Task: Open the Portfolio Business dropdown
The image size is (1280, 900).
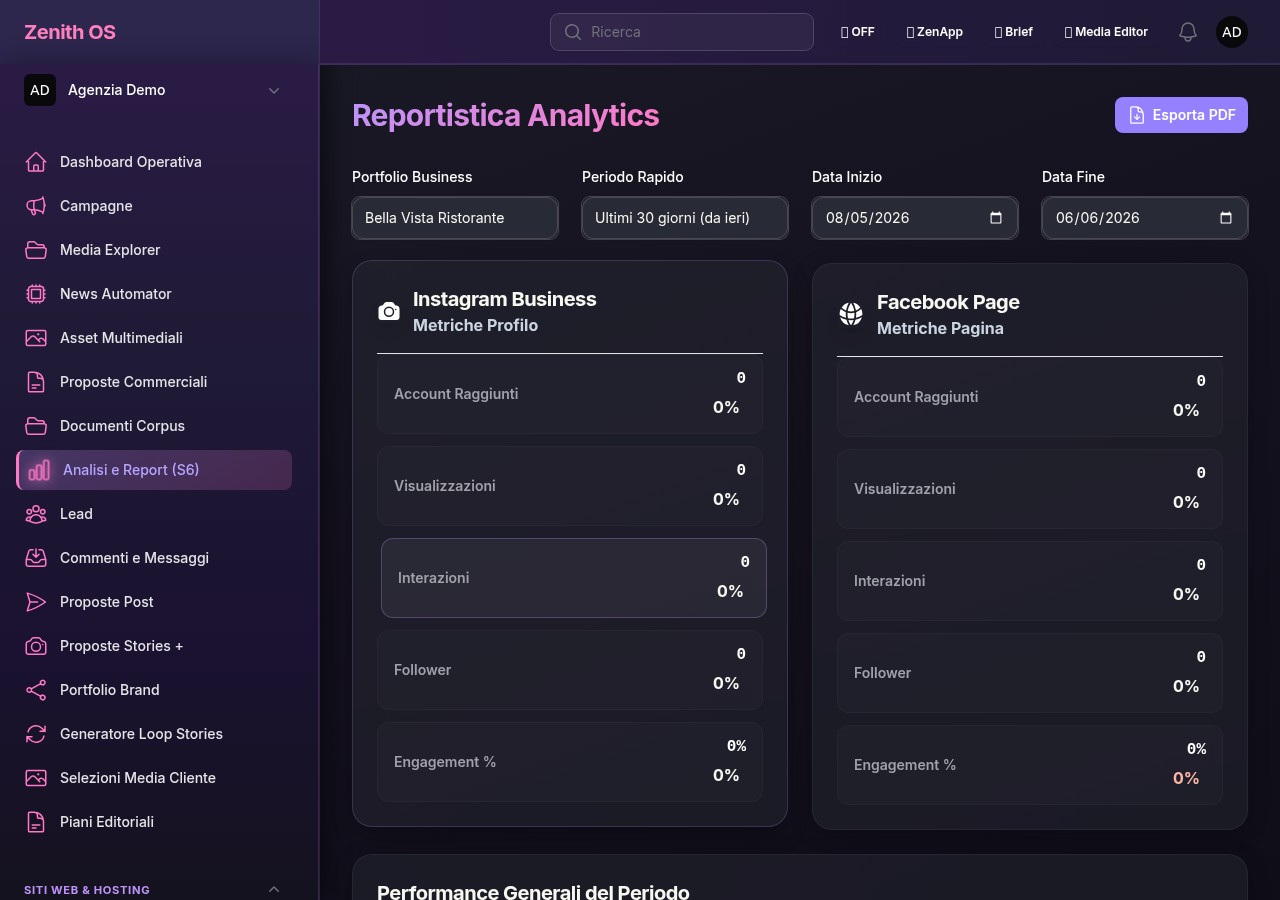Action: click(455, 218)
